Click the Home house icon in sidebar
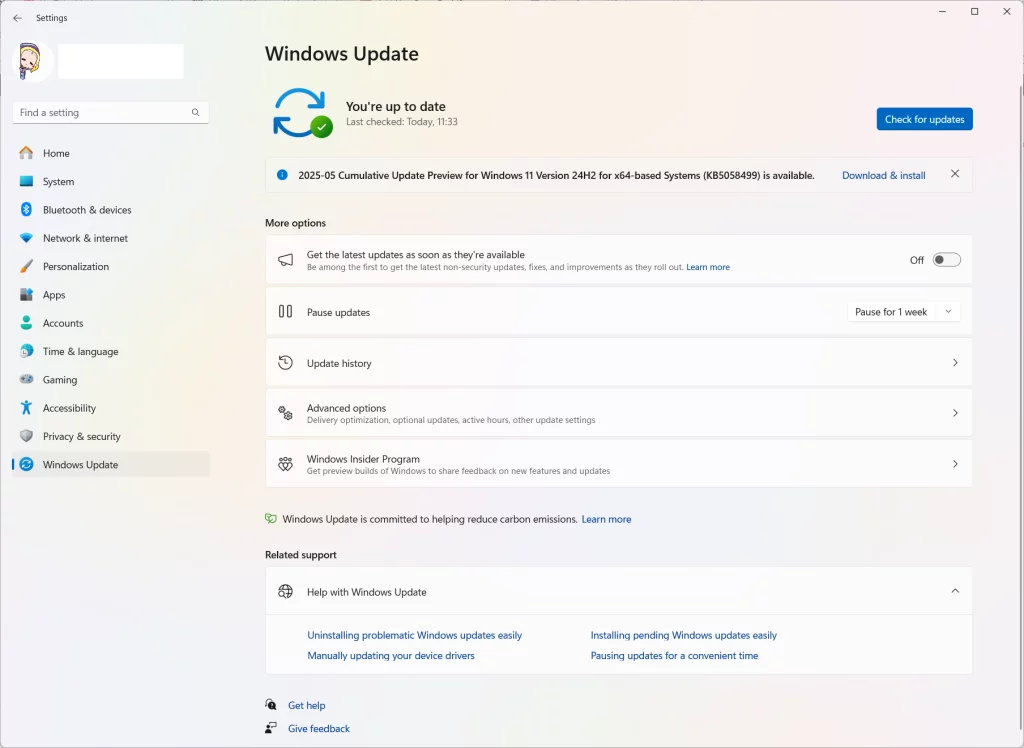Viewport: 1024px width, 748px height. pyautogui.click(x=26, y=153)
